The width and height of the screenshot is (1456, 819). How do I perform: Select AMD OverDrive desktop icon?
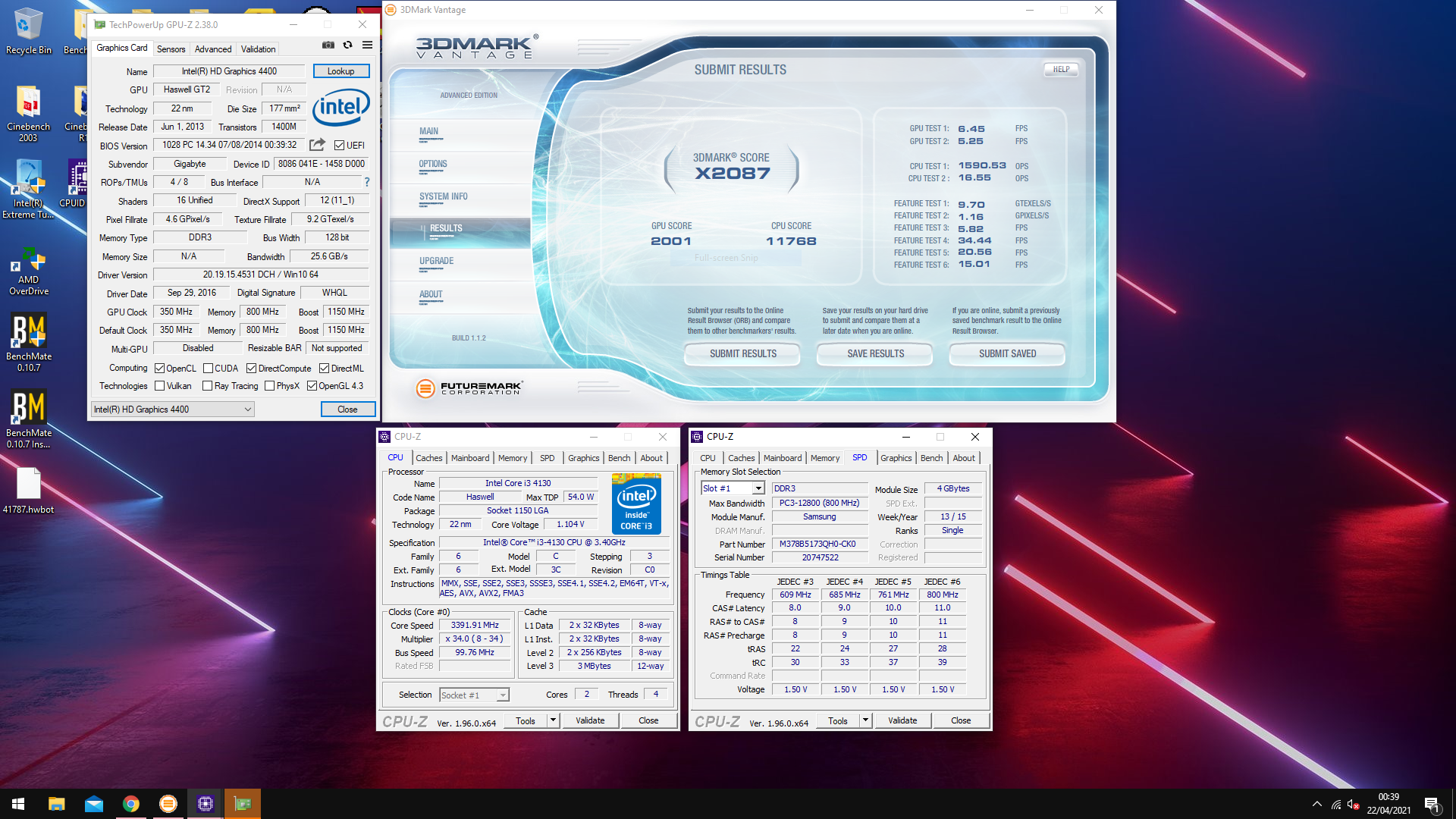tap(28, 271)
